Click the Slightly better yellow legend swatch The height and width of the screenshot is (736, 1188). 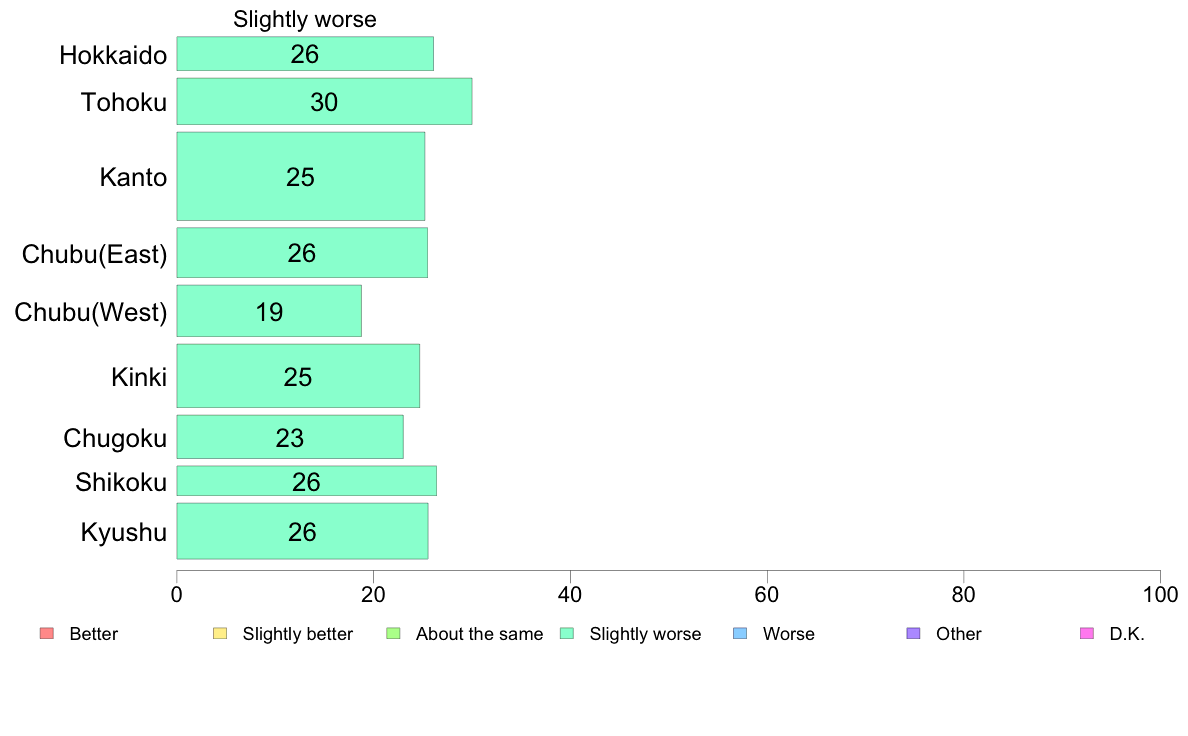220,634
